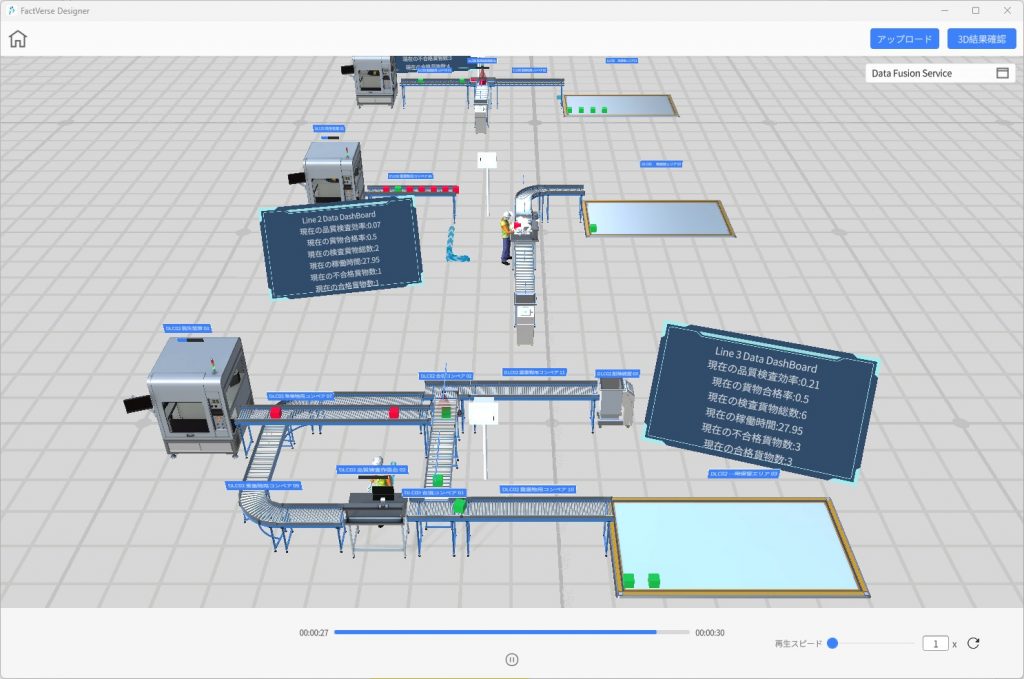Select the worker at Line 3 inspection station
This screenshot has width=1024, height=679.
click(381, 489)
